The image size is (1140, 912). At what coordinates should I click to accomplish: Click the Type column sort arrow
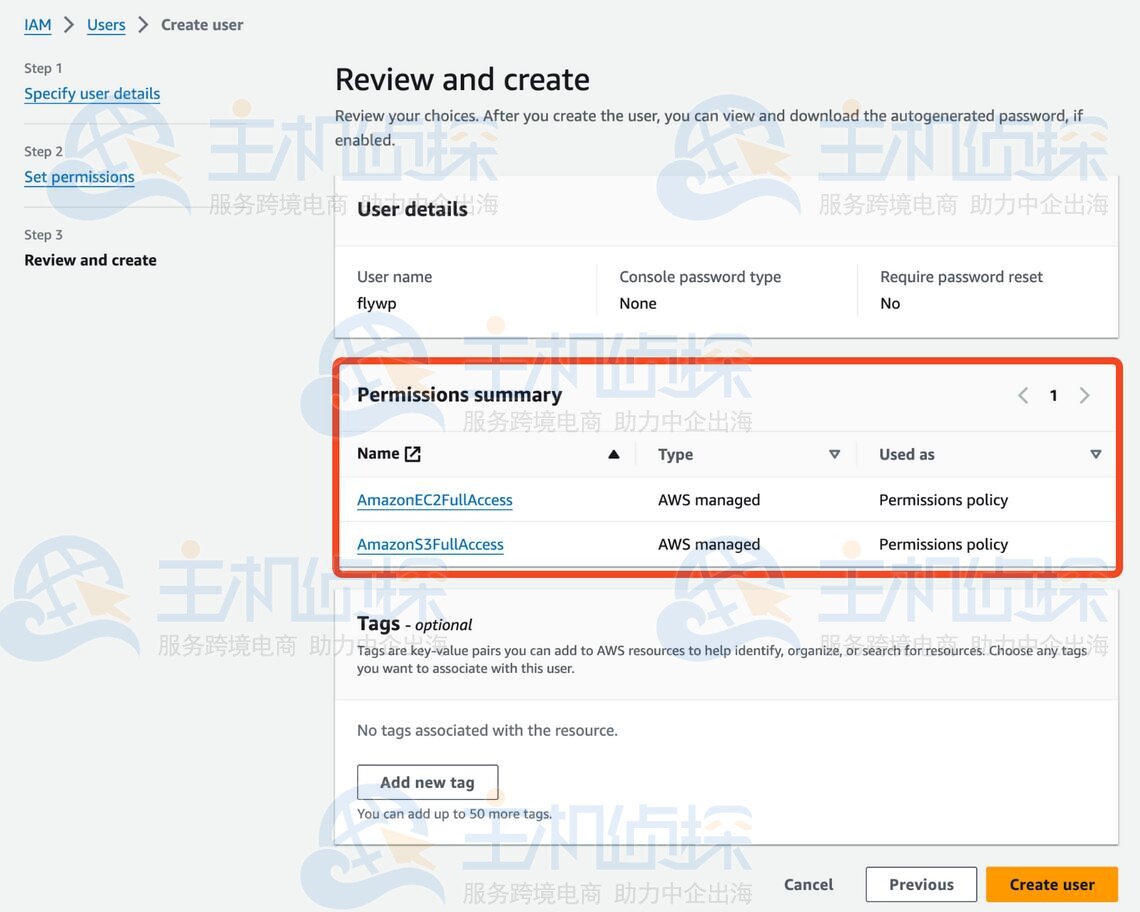(834, 454)
